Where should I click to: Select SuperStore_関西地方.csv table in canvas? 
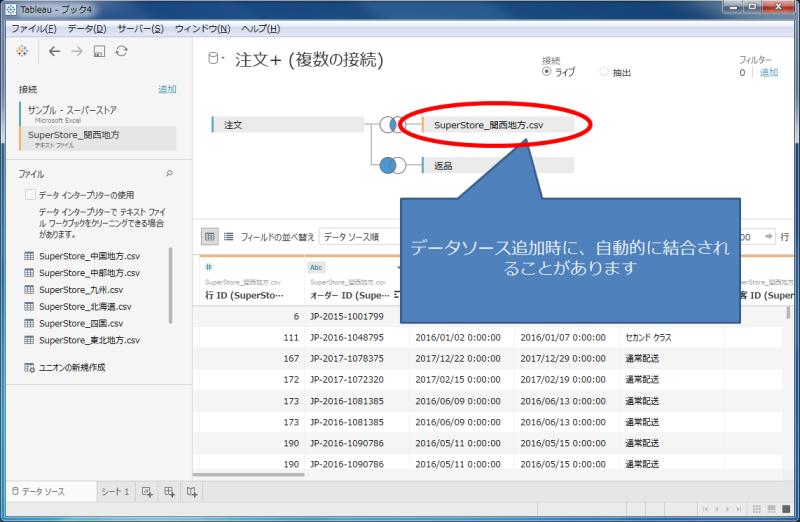[498, 125]
